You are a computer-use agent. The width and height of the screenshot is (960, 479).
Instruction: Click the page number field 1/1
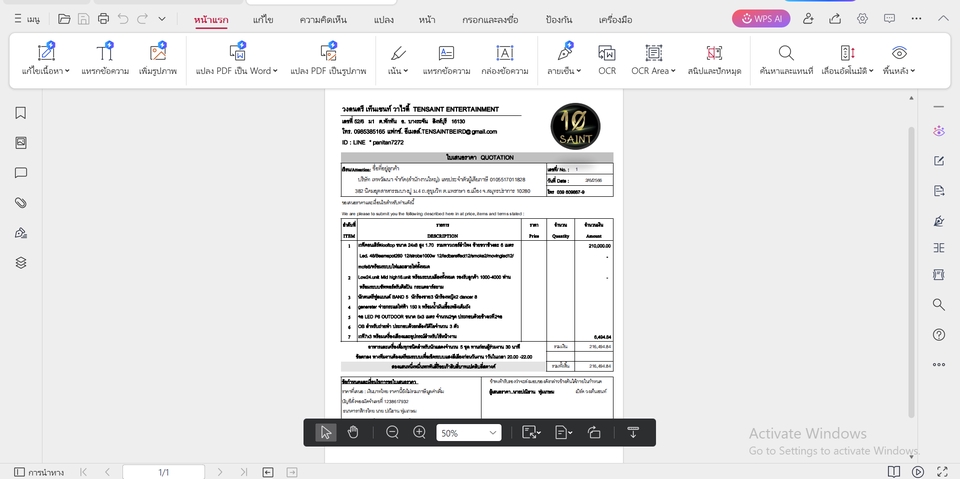163,472
